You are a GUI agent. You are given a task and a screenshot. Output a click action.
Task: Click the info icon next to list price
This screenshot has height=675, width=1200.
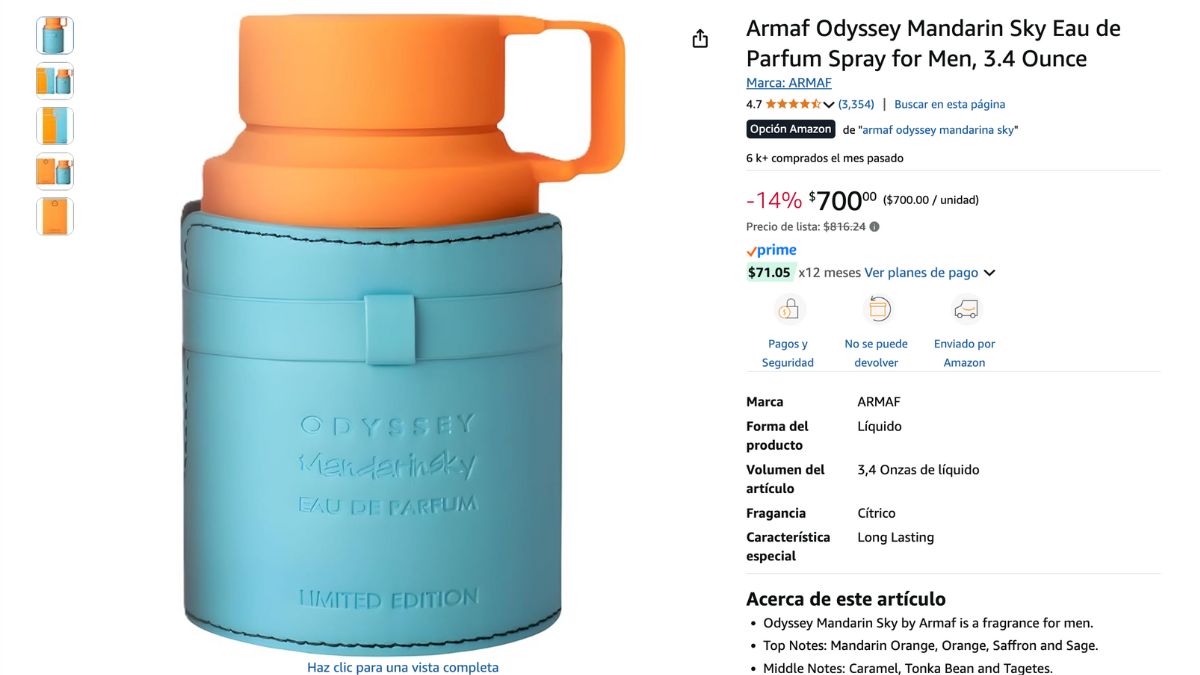coord(875,227)
